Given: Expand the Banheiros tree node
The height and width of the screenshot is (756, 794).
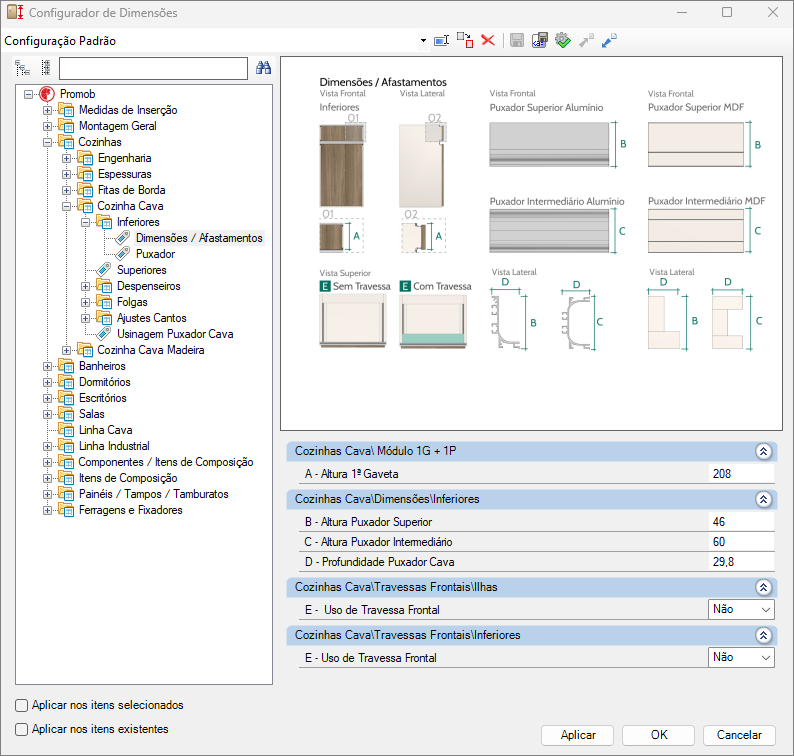Looking at the screenshot, I should pos(47,366).
